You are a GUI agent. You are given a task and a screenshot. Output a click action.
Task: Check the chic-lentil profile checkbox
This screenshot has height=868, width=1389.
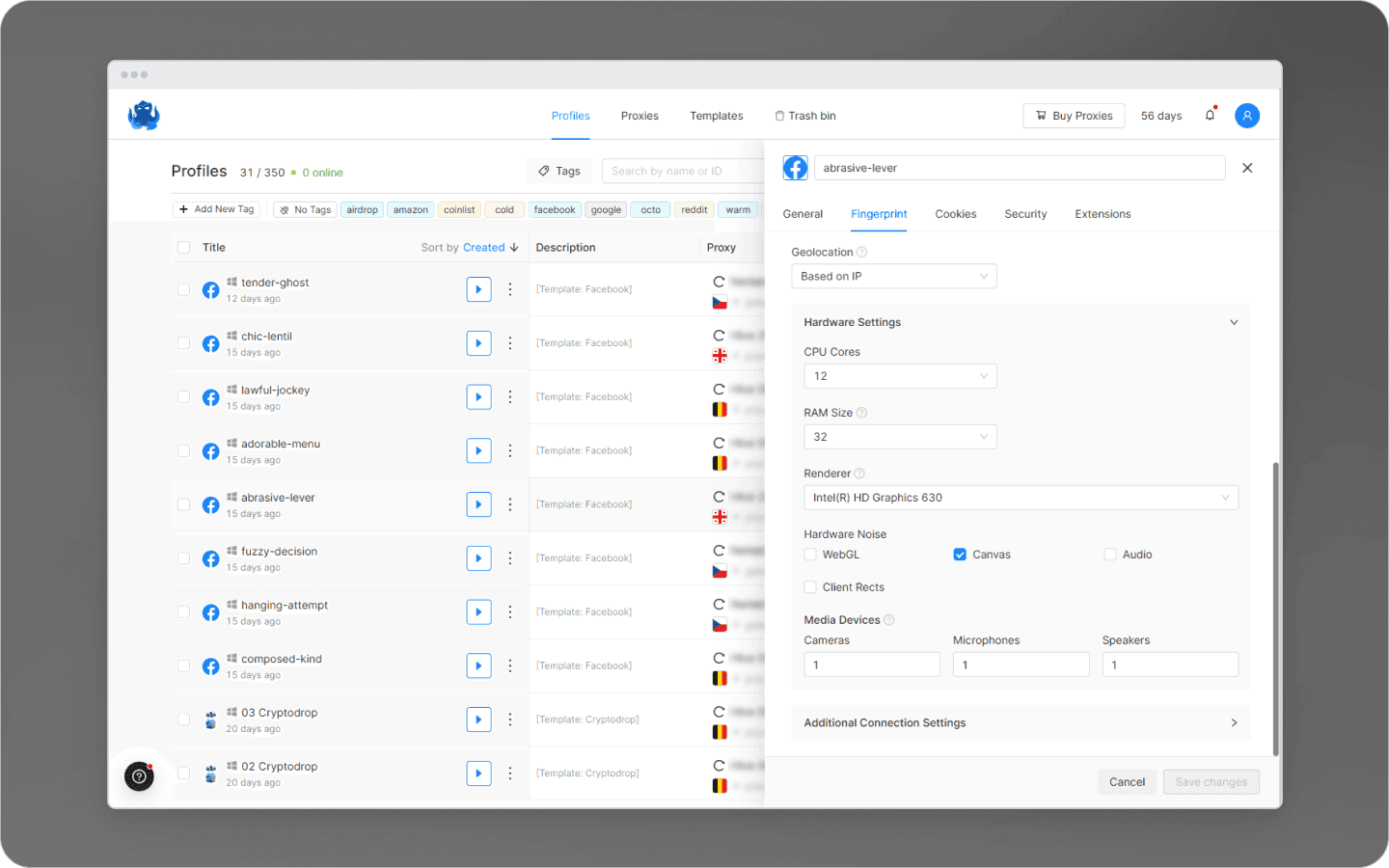point(183,343)
